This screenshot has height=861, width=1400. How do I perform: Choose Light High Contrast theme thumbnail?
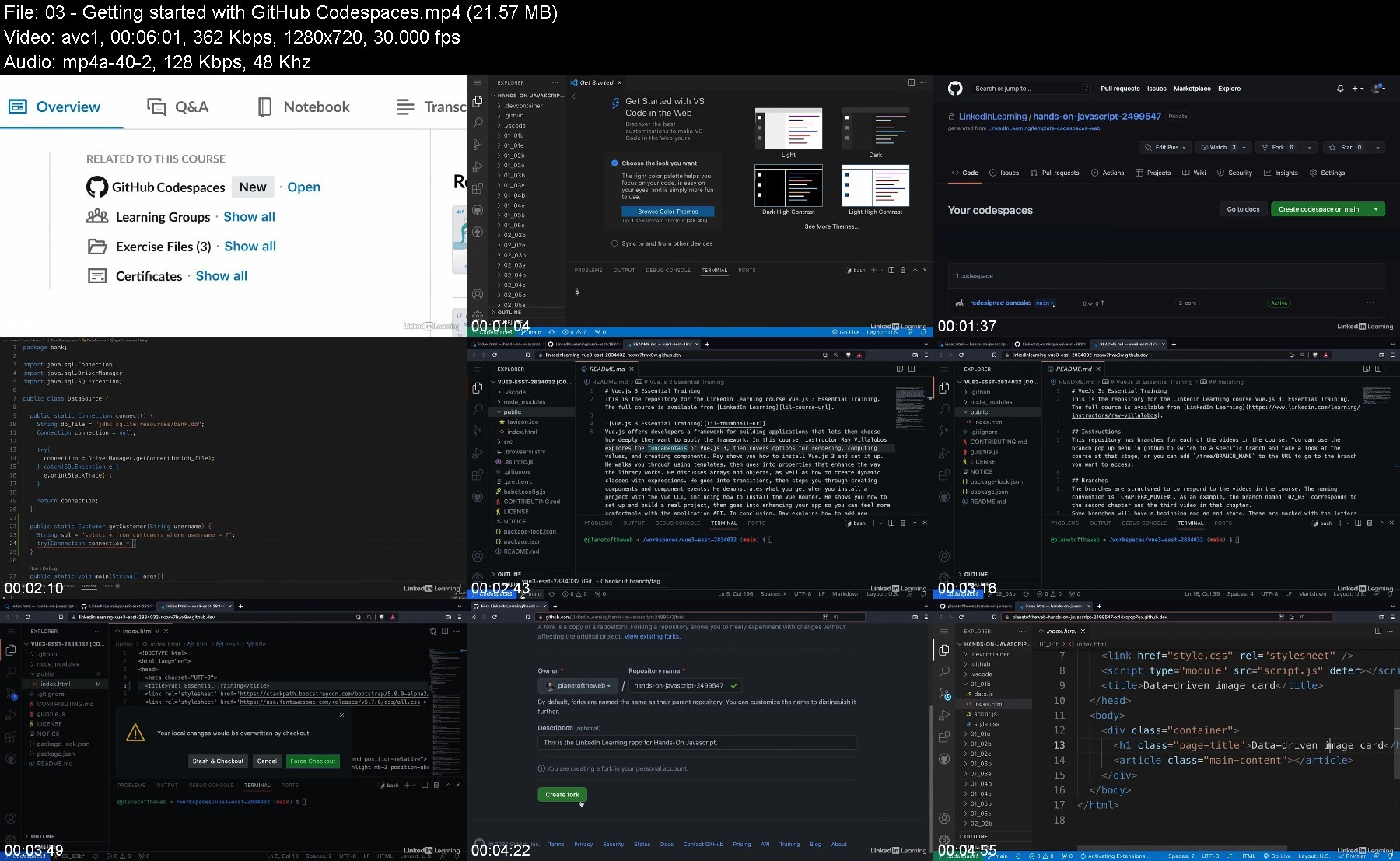coord(876,186)
